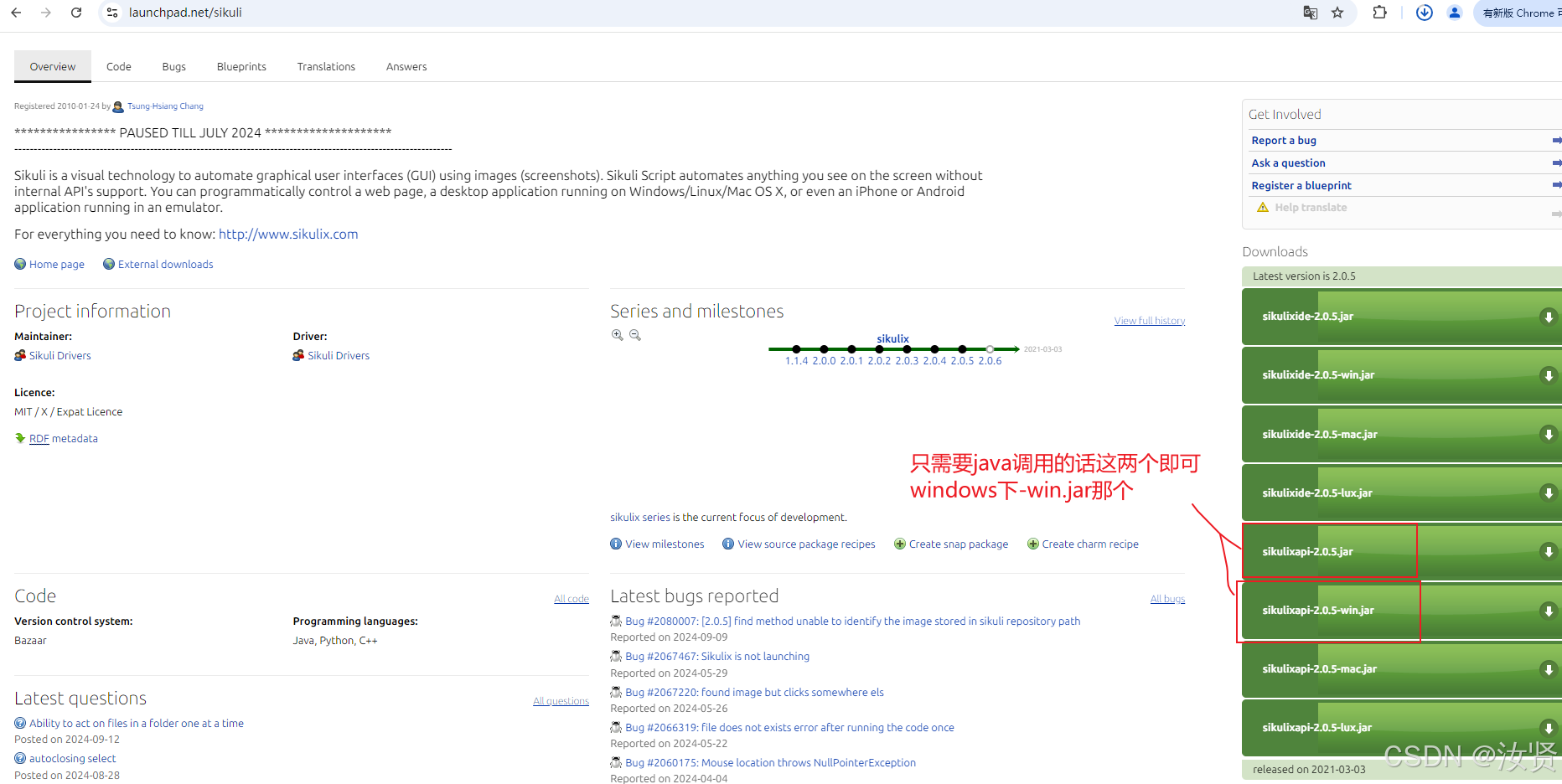Select the 1.1.4 milestone on timeline
Image resolution: width=1562 pixels, height=784 pixels.
click(x=796, y=361)
